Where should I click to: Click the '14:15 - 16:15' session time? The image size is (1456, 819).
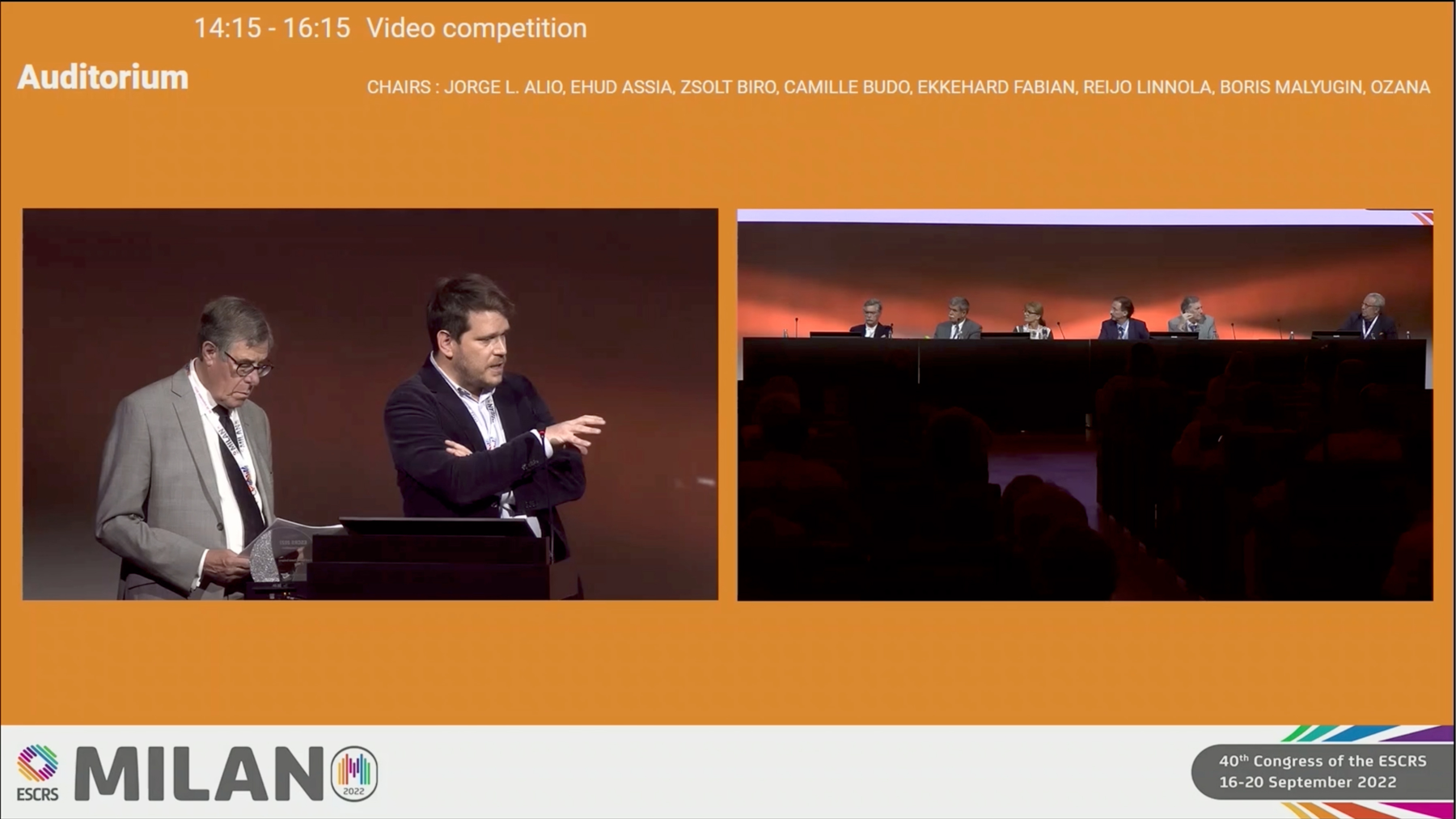pos(272,28)
